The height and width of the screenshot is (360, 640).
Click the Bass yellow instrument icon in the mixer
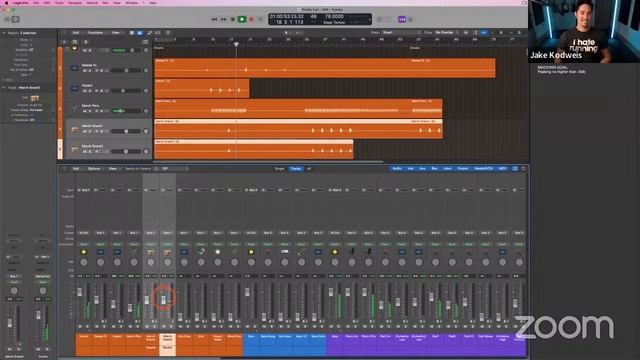(x=251, y=252)
